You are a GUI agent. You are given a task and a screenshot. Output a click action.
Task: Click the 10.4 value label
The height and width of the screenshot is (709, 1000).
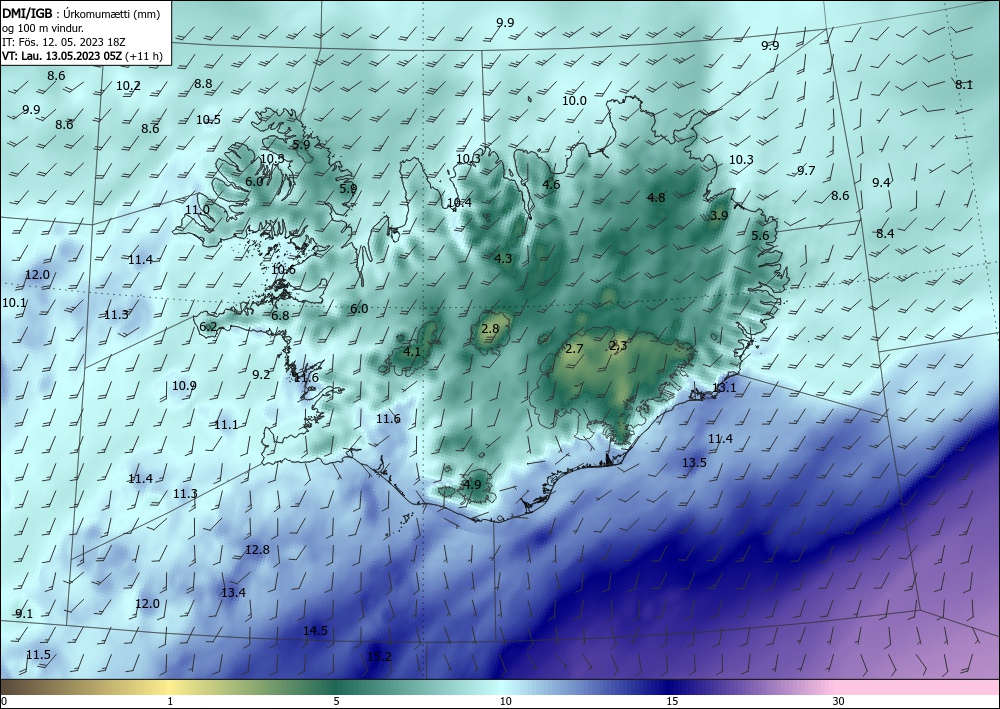click(459, 203)
